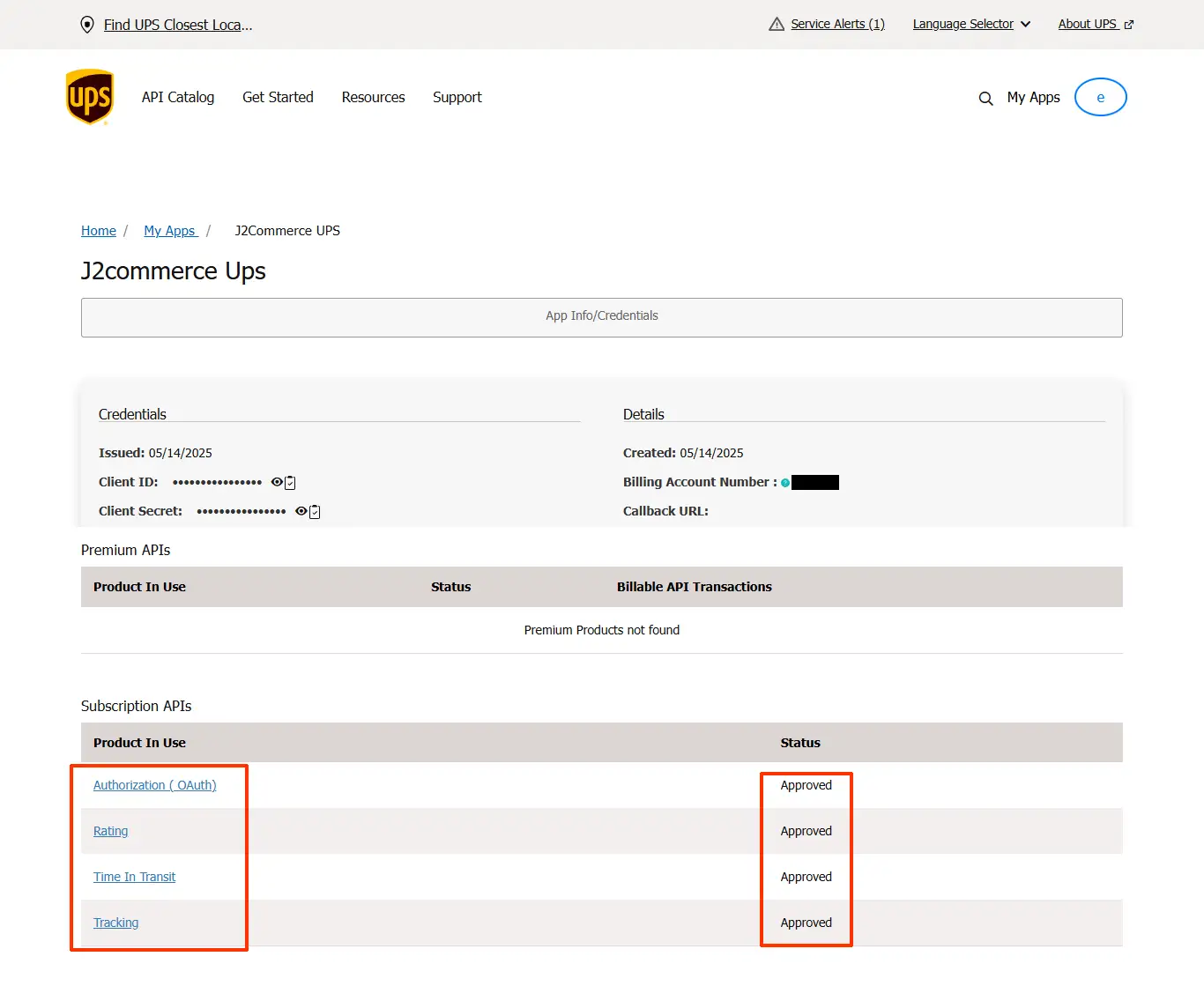The height and width of the screenshot is (986, 1204).
Task: Click the info icon beside Billing Account Number
Action: click(x=785, y=483)
